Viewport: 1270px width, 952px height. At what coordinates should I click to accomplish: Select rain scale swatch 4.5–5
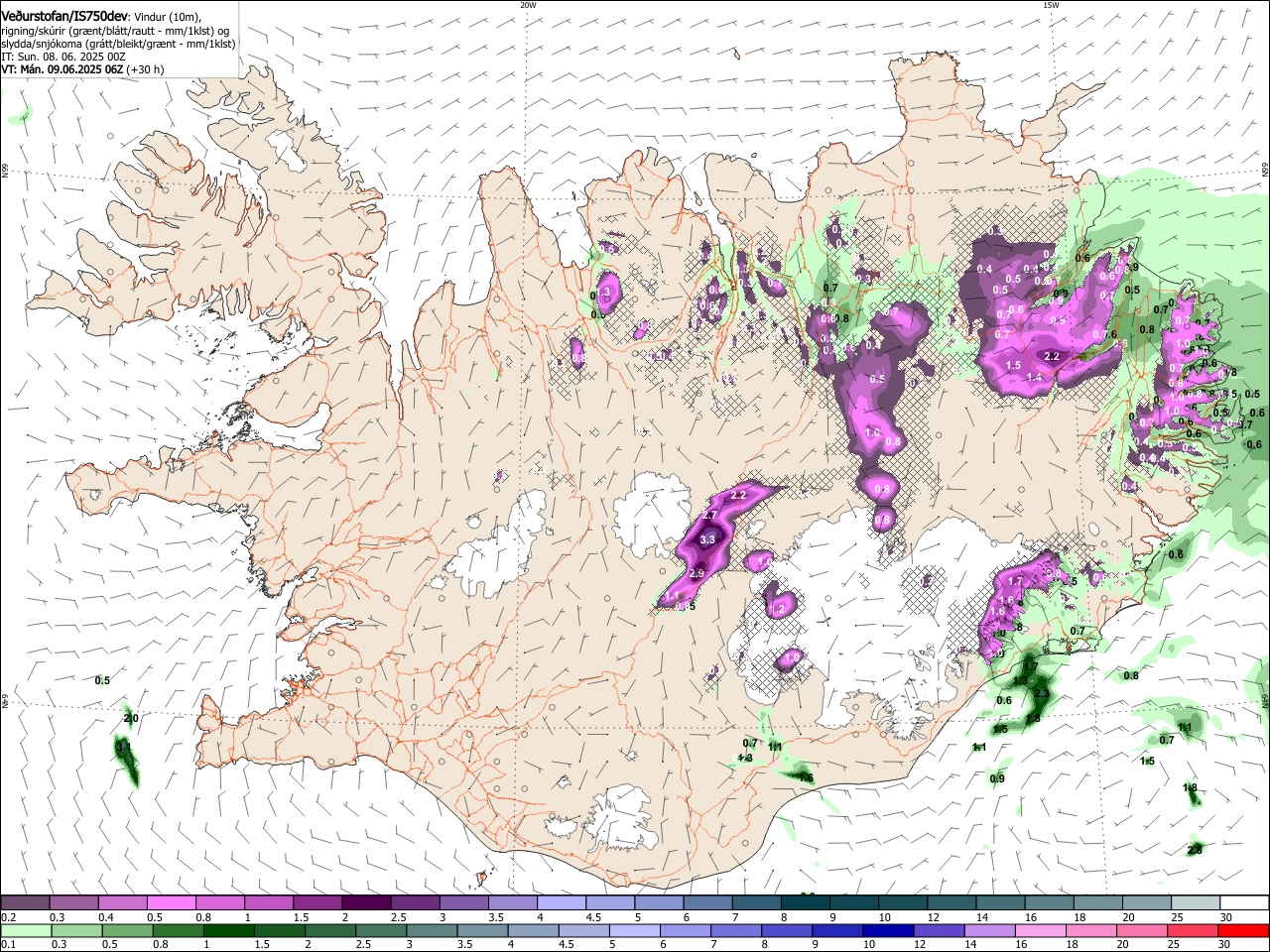click(x=583, y=931)
